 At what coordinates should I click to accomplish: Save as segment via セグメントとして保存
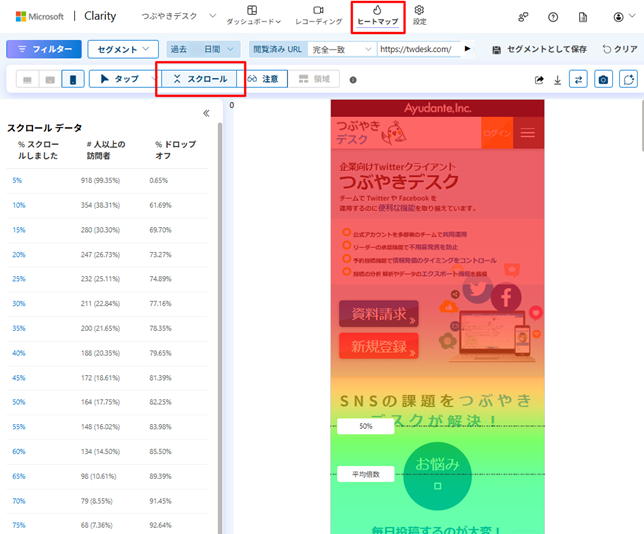point(539,49)
